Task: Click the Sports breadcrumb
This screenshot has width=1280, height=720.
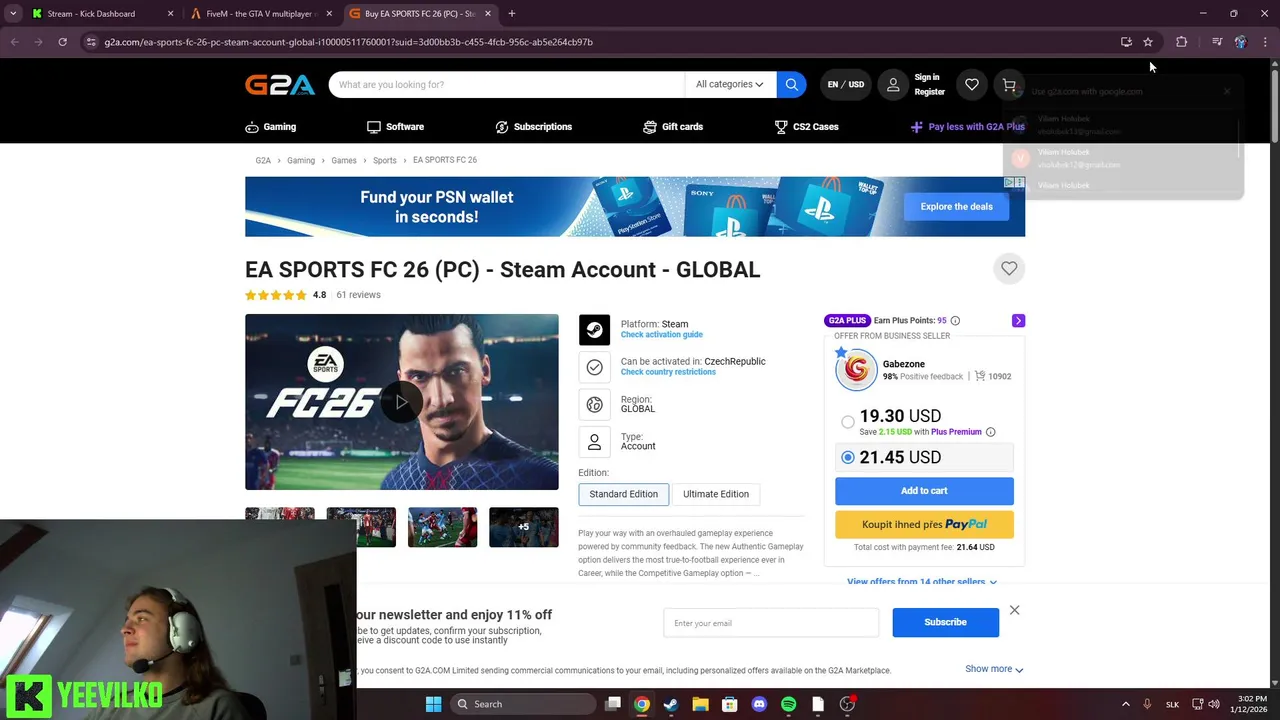Action: [385, 160]
